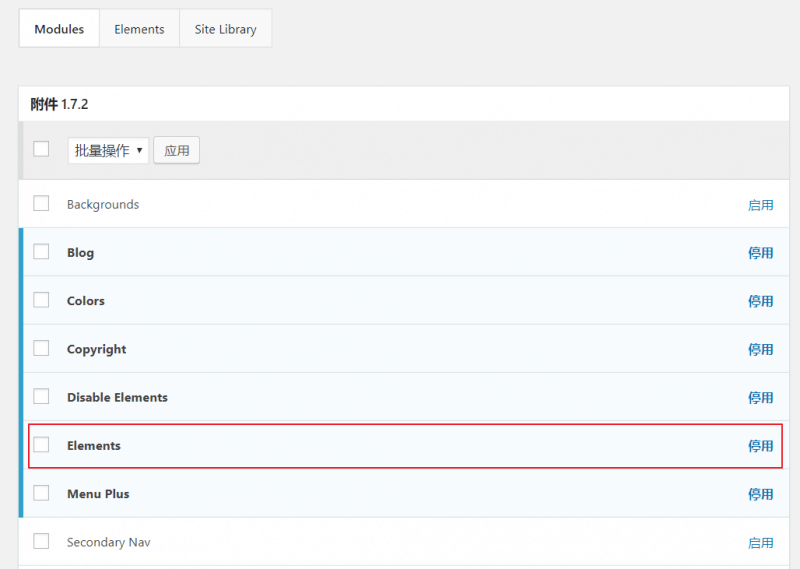The width and height of the screenshot is (800, 569).
Task: Check the Disable Elements module checkbox
Action: coord(41,397)
